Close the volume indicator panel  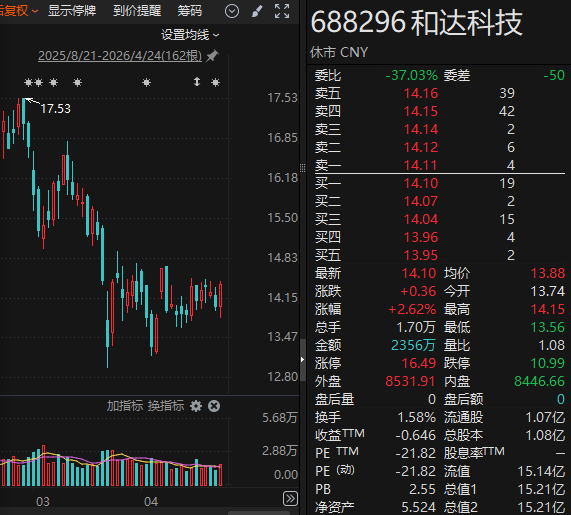pyautogui.click(x=214, y=406)
